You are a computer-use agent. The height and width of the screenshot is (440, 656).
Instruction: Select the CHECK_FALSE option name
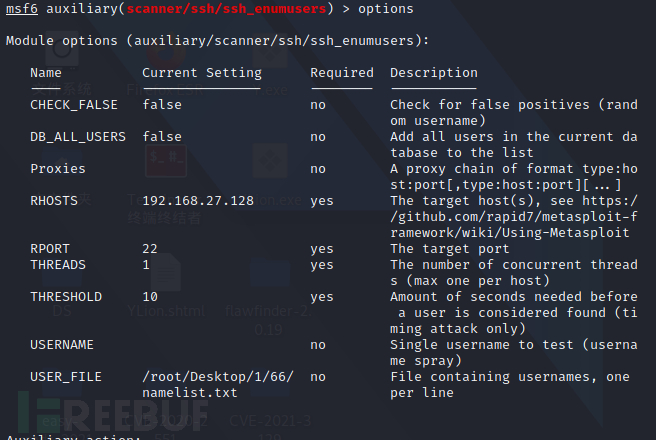coord(74,105)
